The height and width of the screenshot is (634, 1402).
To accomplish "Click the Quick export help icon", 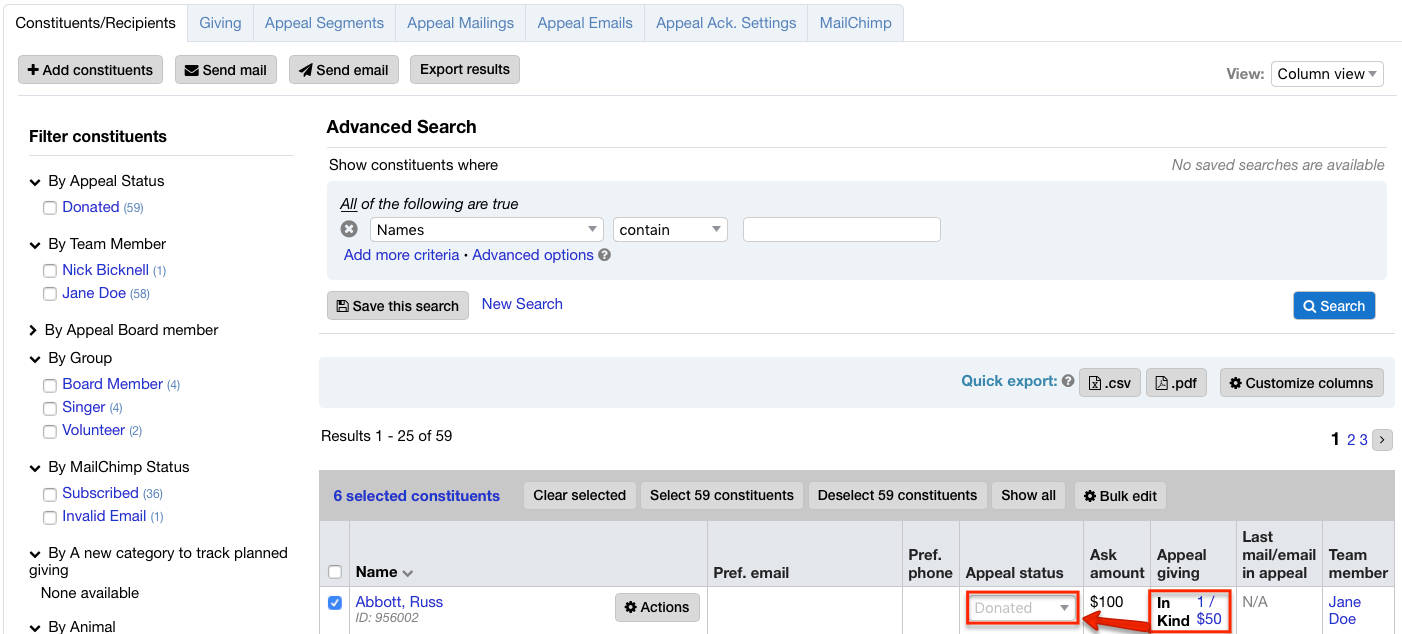I will point(1067,381).
